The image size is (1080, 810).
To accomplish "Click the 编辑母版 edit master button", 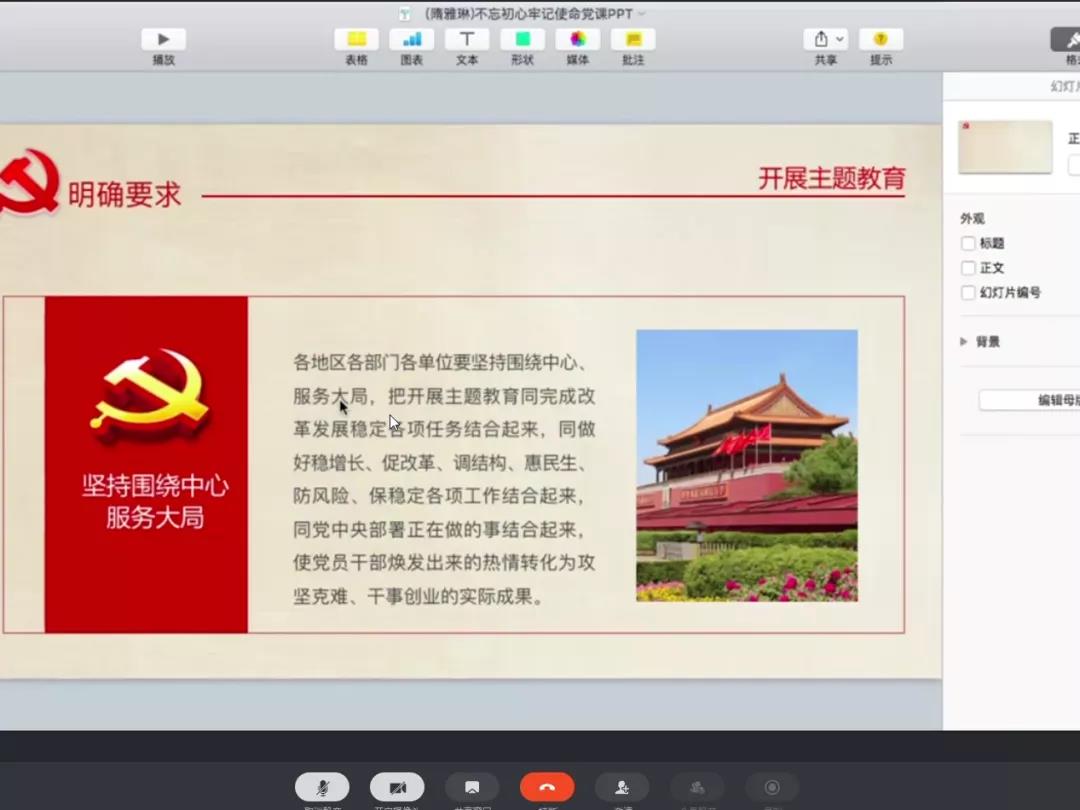I will click(1030, 400).
